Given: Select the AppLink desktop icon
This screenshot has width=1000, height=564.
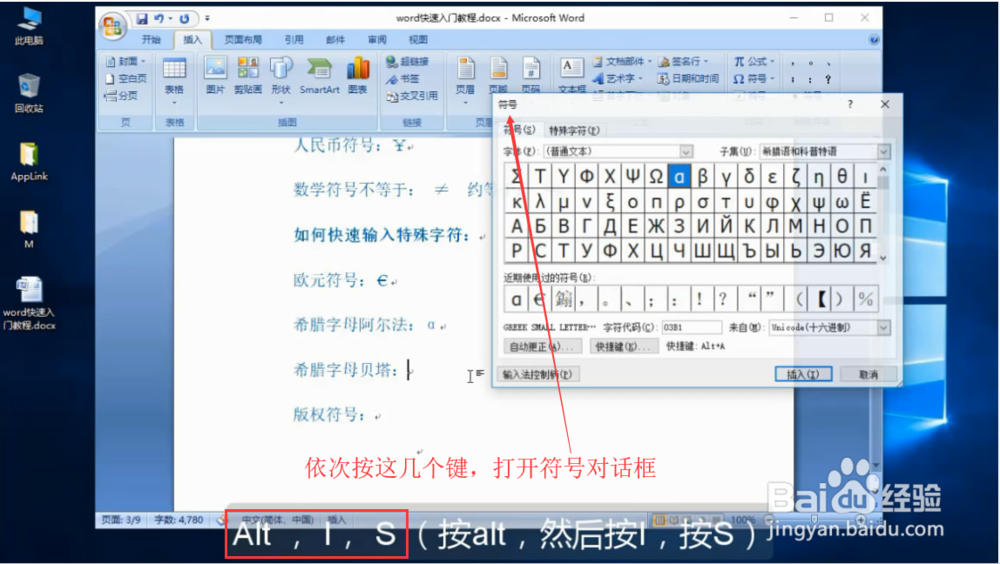Looking at the screenshot, I should [x=29, y=162].
